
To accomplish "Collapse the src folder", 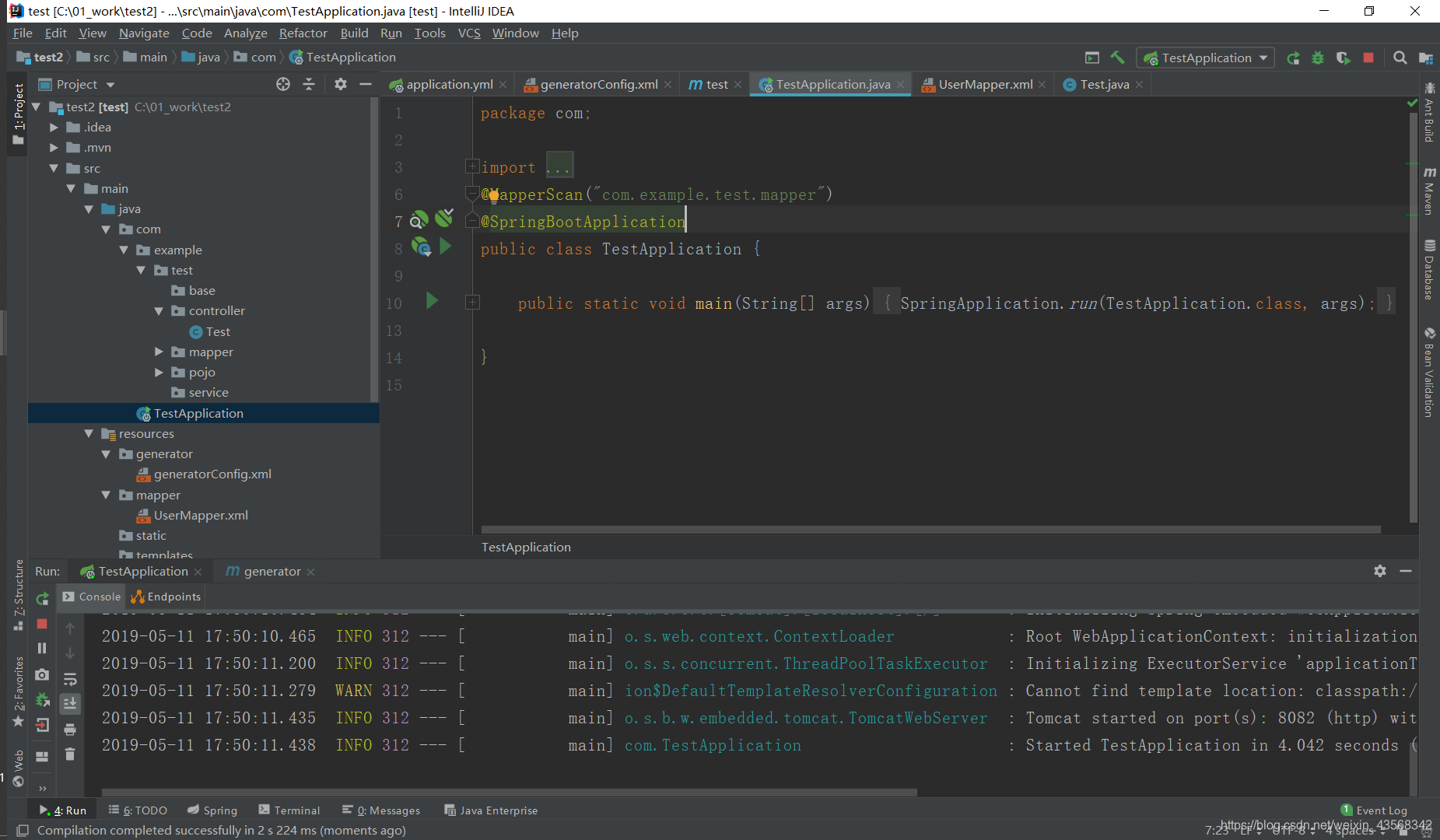I will [54, 168].
